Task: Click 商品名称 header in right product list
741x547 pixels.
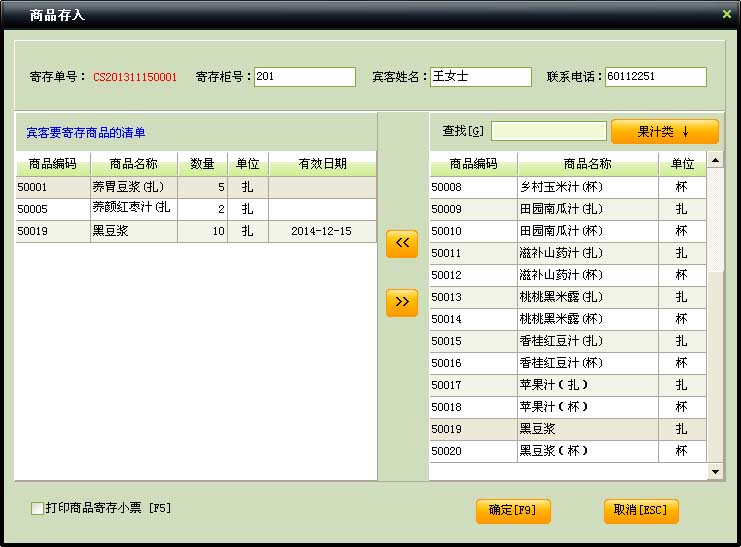Action: (x=587, y=164)
